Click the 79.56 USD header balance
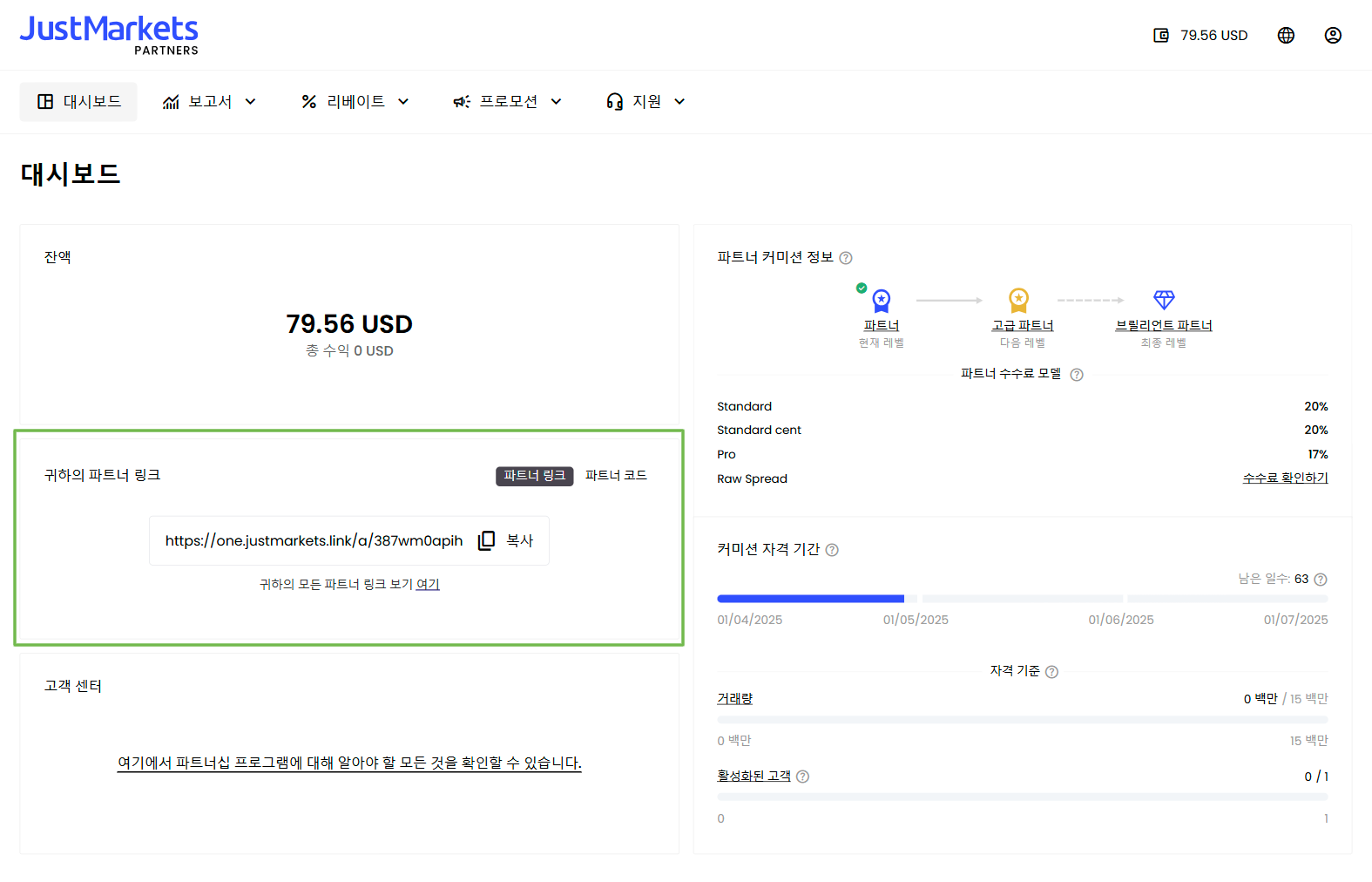This screenshot has width=1372, height=882. pos(1213,36)
